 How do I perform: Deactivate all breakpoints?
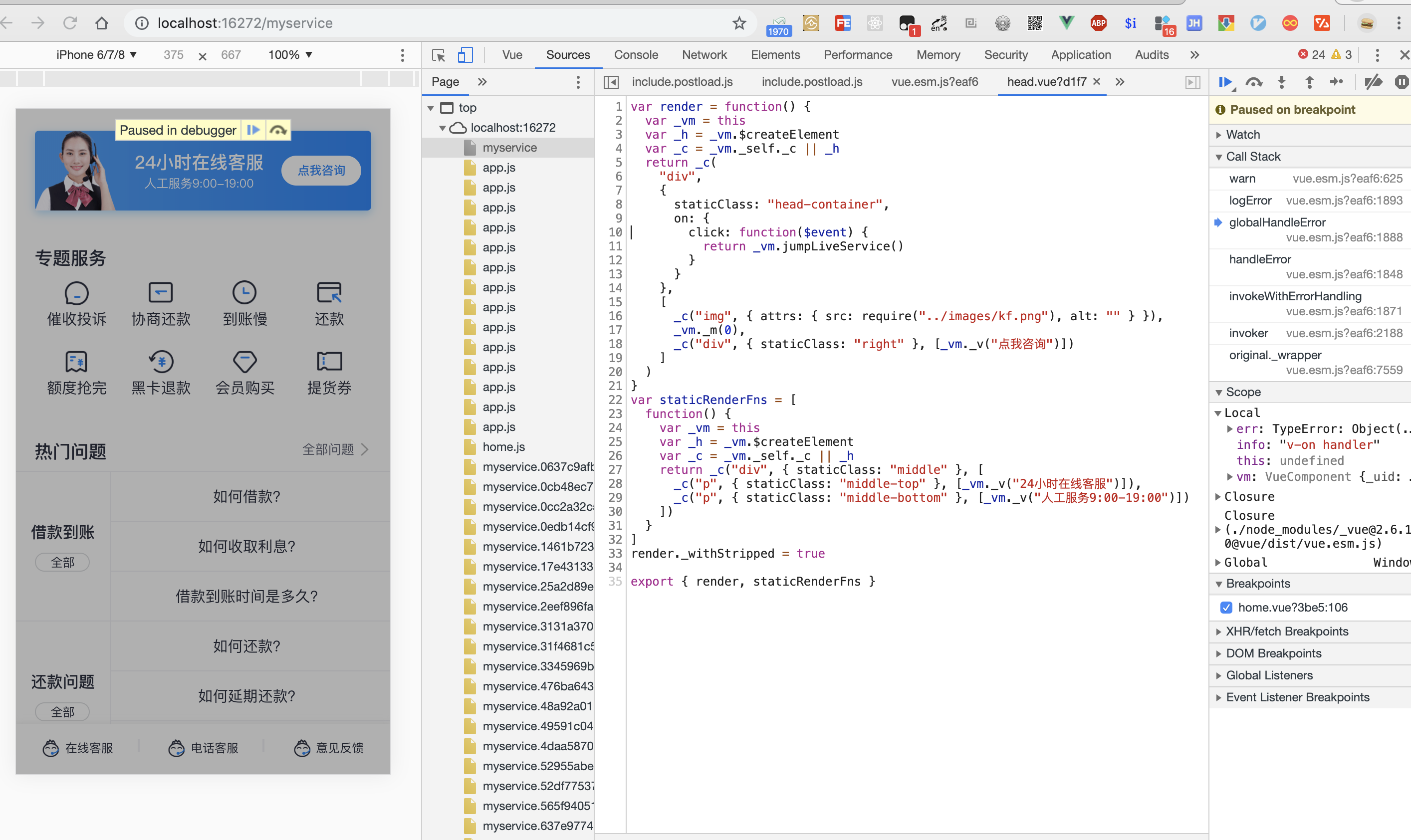(x=1373, y=83)
